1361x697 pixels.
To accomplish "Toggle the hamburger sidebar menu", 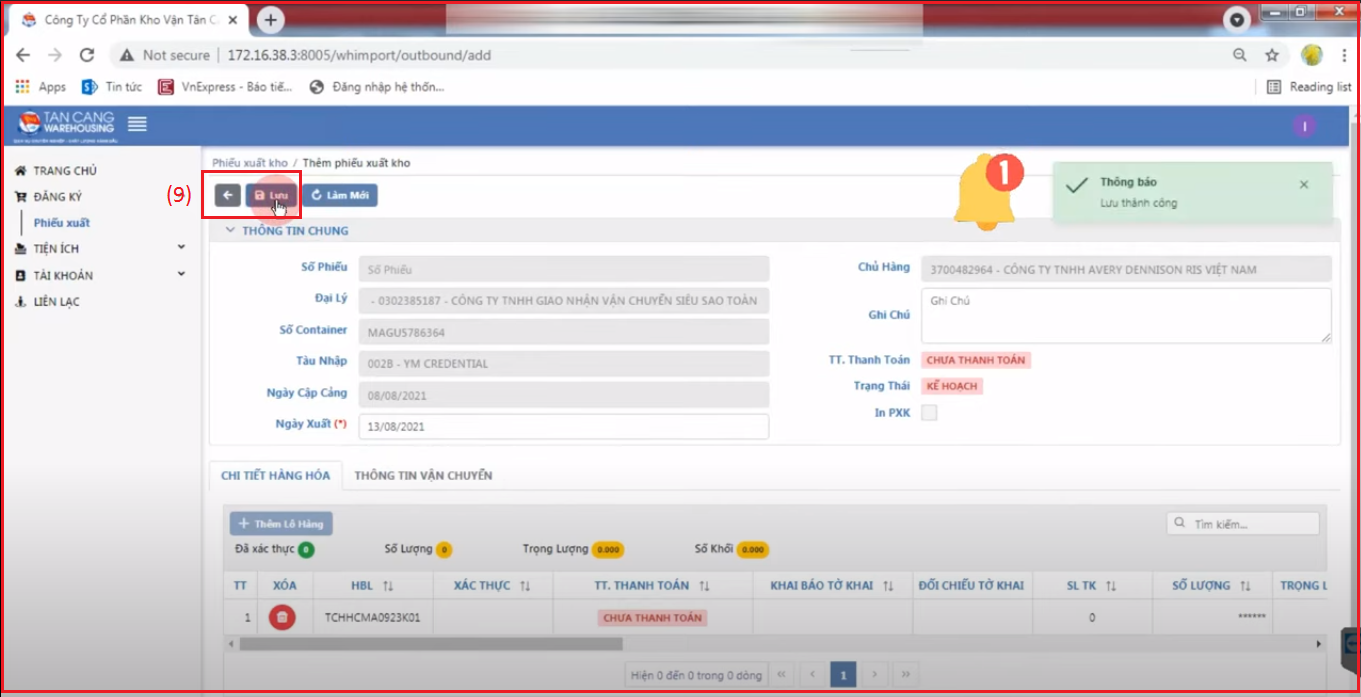I will tap(137, 124).
